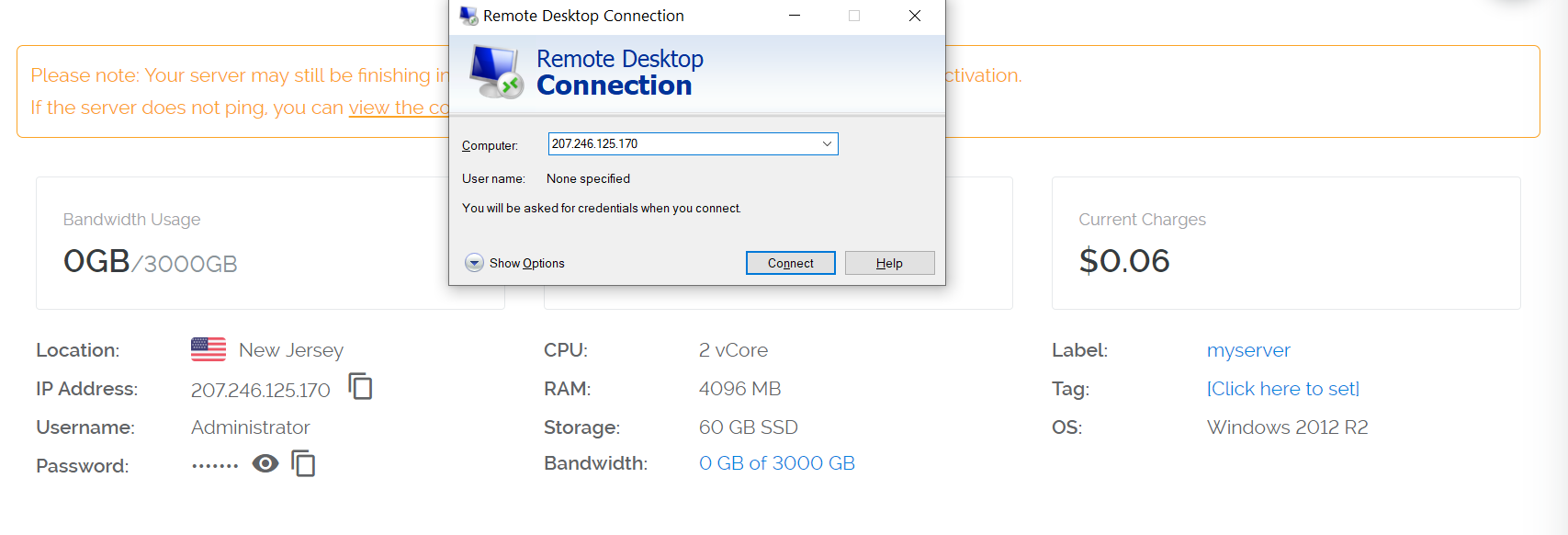The width and height of the screenshot is (1568, 535).
Task: Click inside the Computer address field
Action: pyautogui.click(x=680, y=144)
